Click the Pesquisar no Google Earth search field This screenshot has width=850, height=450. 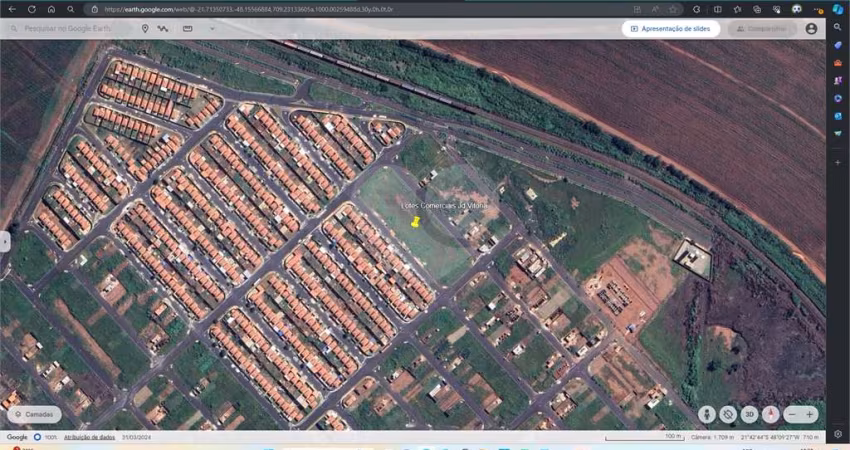pyautogui.click(x=67, y=28)
